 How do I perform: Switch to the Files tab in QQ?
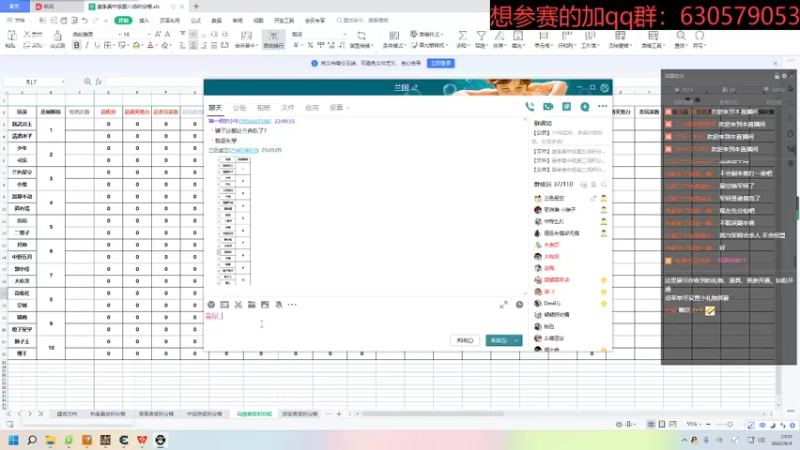point(288,108)
